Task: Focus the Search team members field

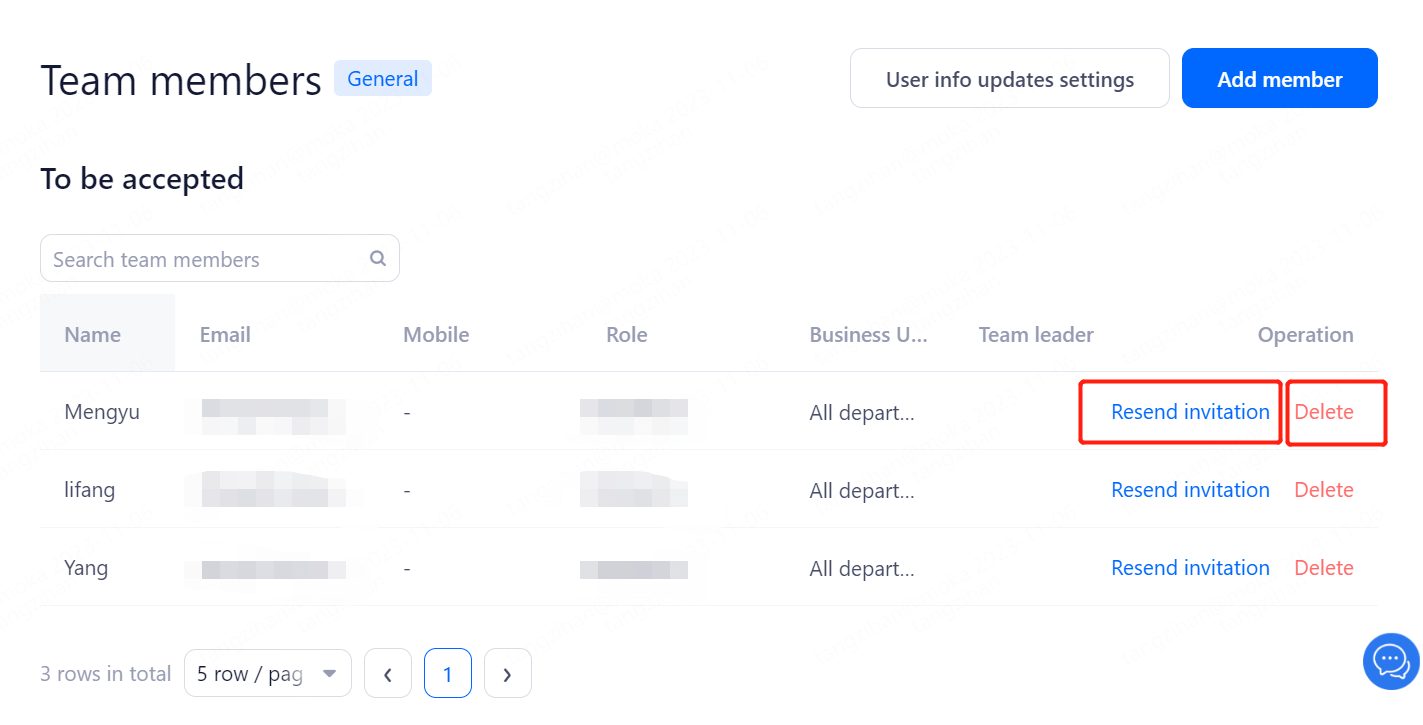Action: click(205, 259)
